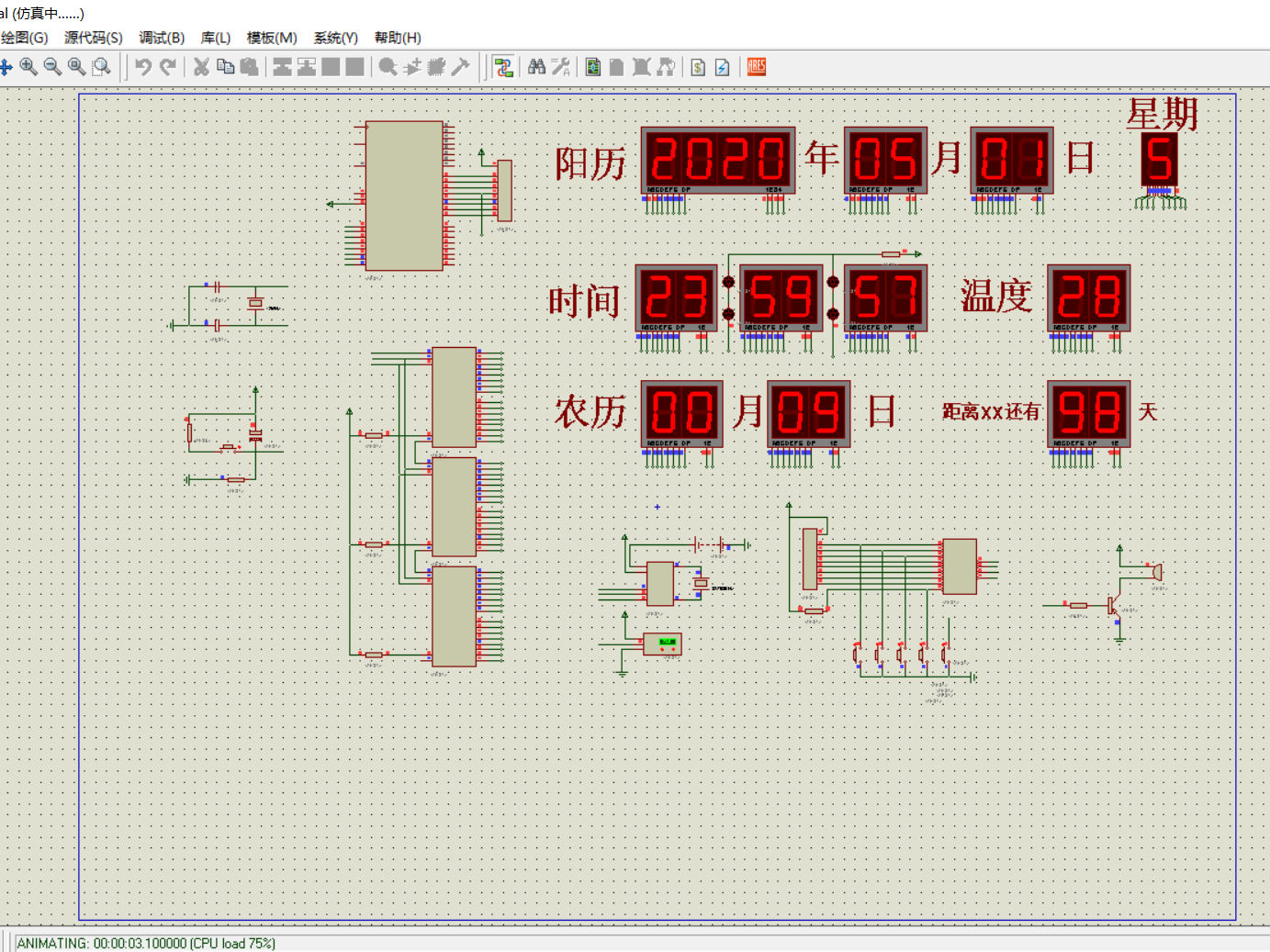Click the Zoom Out magnifier icon
This screenshot has height=952, width=1270.
(52, 67)
